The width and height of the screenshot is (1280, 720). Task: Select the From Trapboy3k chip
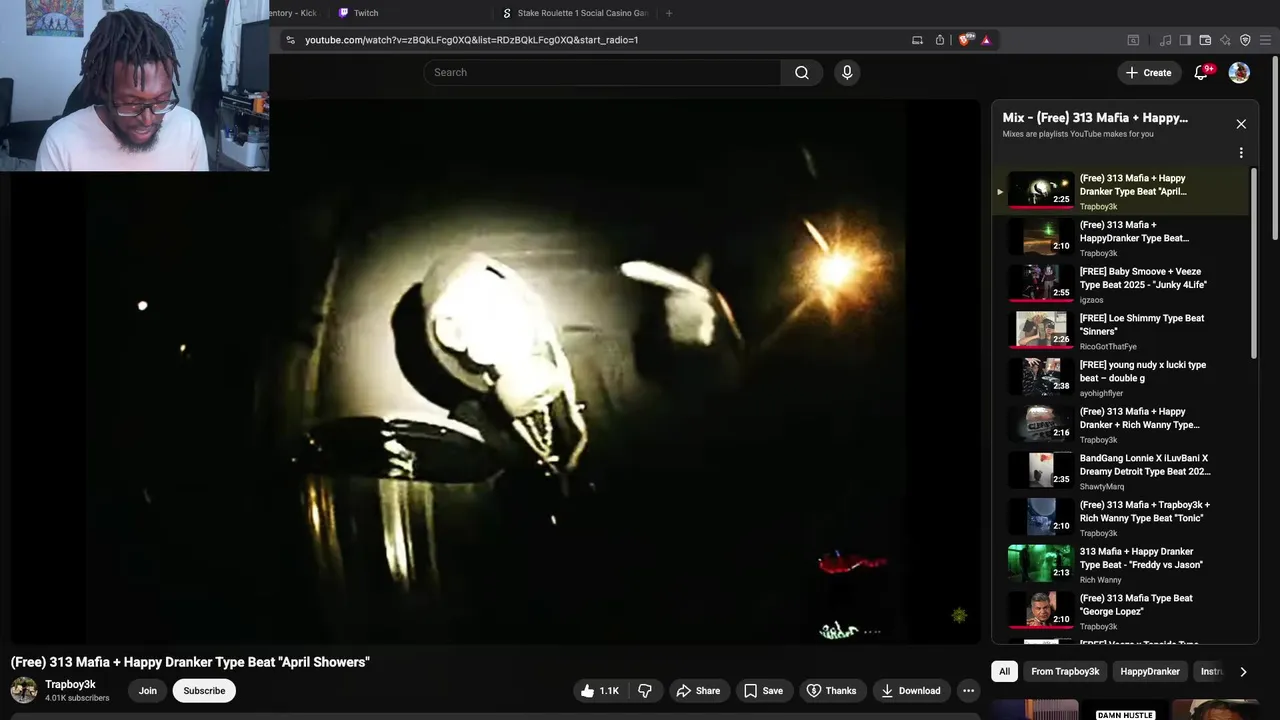1065,671
